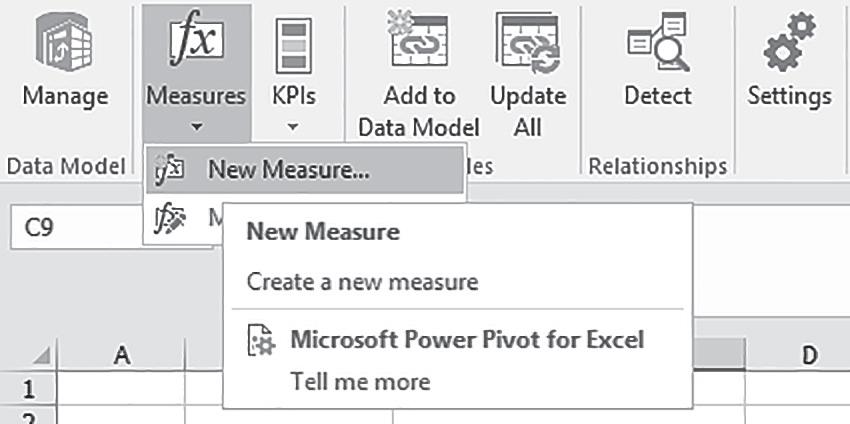The width and height of the screenshot is (850, 424).
Task: Select the New Measure... menu entry
Action: pos(288,171)
